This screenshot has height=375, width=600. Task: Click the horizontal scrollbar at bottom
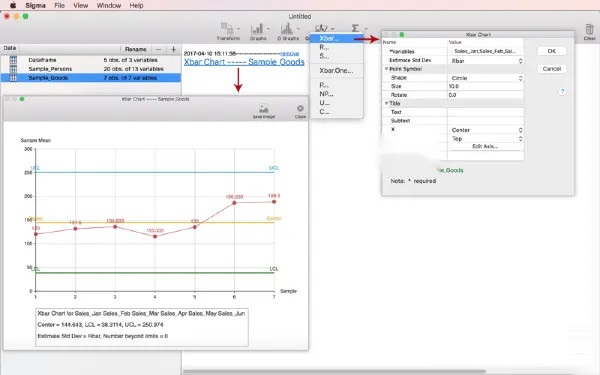[x=334, y=371]
